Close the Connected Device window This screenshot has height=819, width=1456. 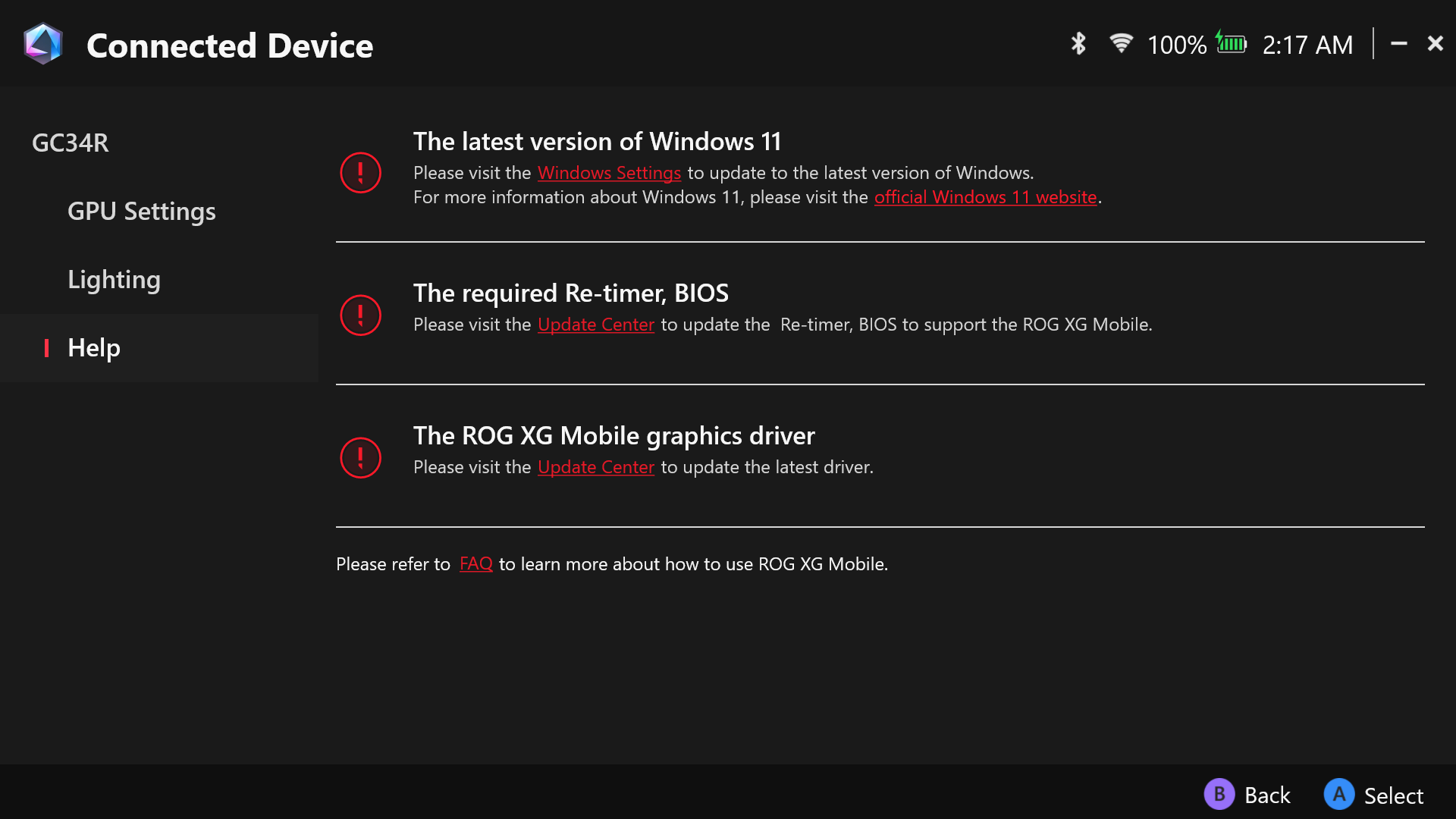coord(1435,43)
